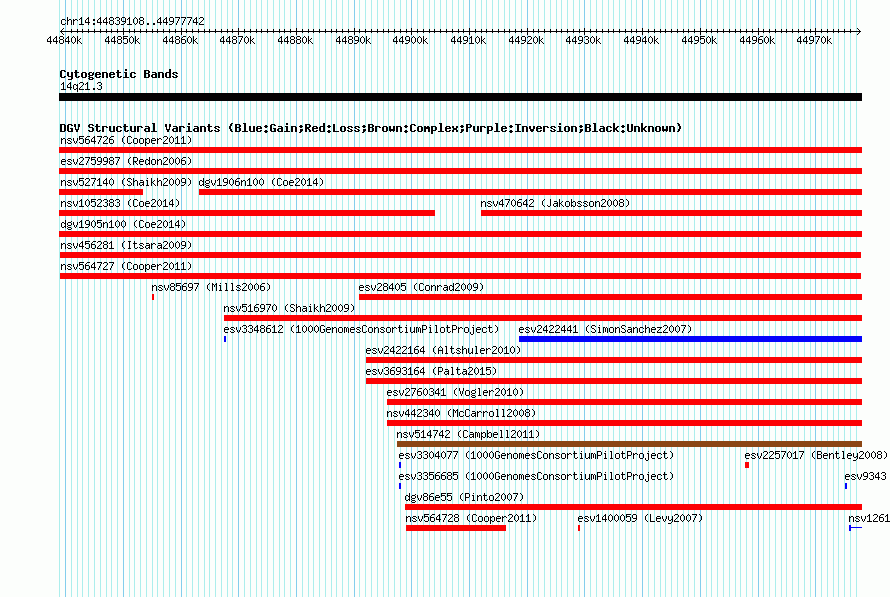Select the nsv470642 (Jakobsson2008) label
The height and width of the screenshot is (597, 890).
coord(555,203)
